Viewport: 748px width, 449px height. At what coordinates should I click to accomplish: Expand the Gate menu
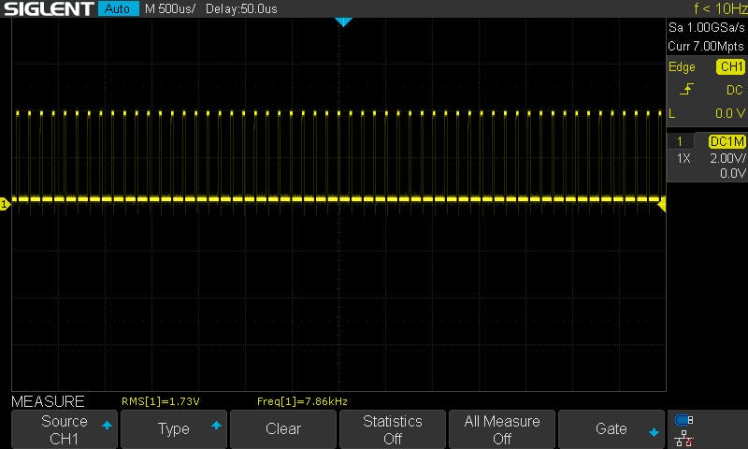click(611, 430)
